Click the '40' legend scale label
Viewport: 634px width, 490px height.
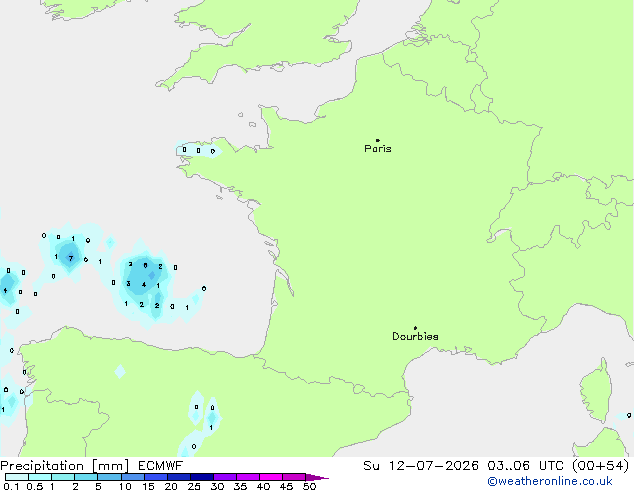point(263,486)
